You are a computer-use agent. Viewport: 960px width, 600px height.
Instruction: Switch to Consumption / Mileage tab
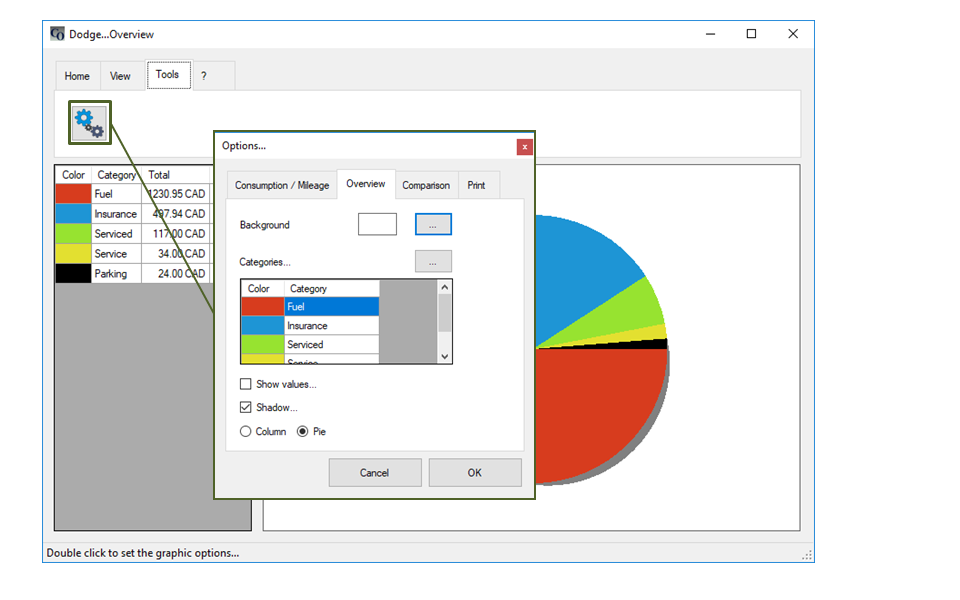281,185
